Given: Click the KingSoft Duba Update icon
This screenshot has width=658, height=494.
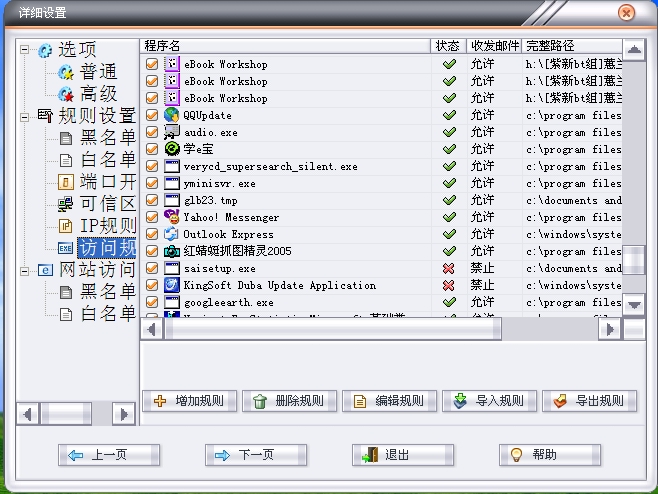Looking at the screenshot, I should 172,285.
